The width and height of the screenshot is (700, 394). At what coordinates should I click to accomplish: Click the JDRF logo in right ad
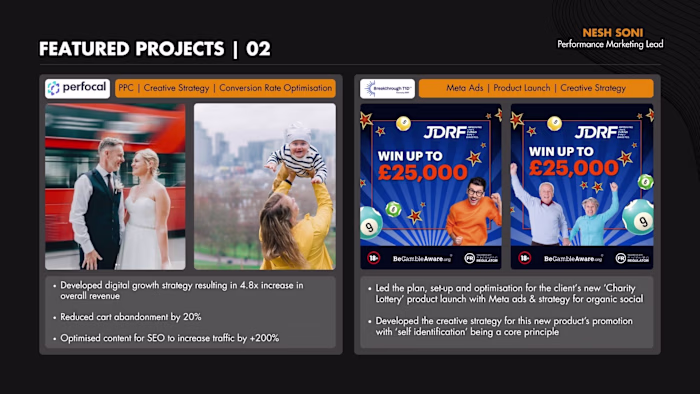(604, 132)
